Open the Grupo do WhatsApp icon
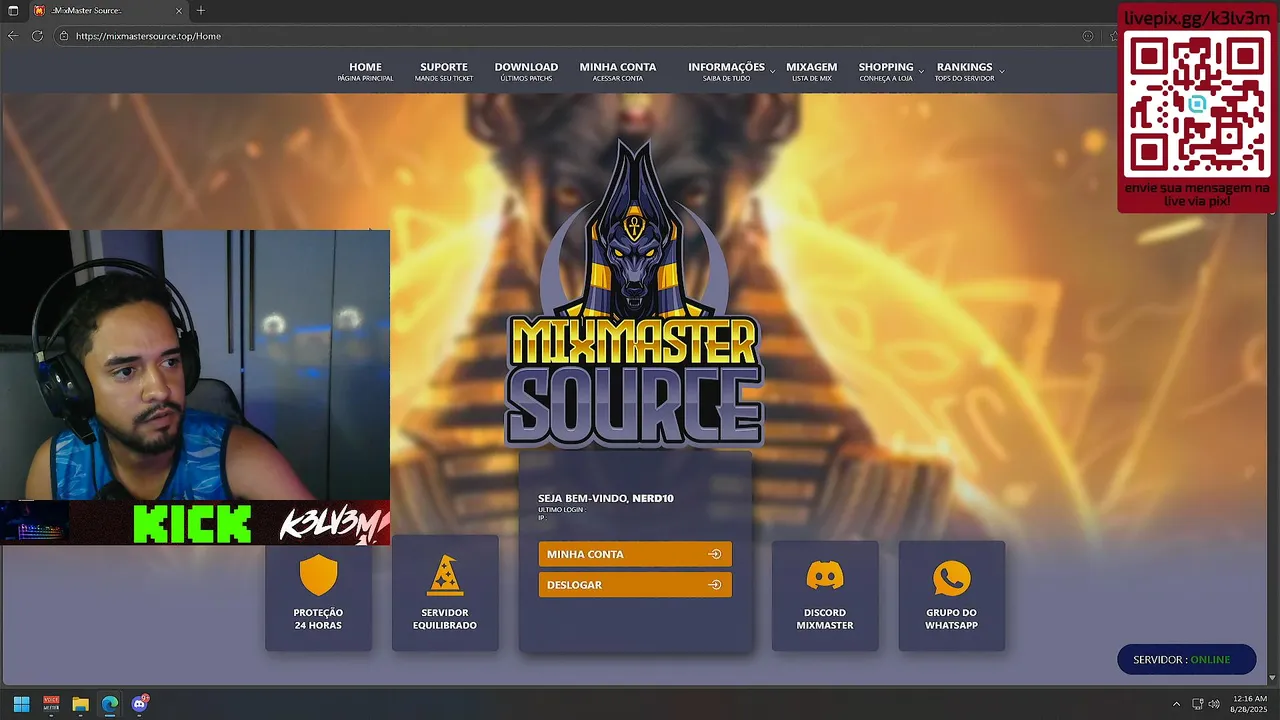Screen dimensions: 1280x720 (951, 577)
